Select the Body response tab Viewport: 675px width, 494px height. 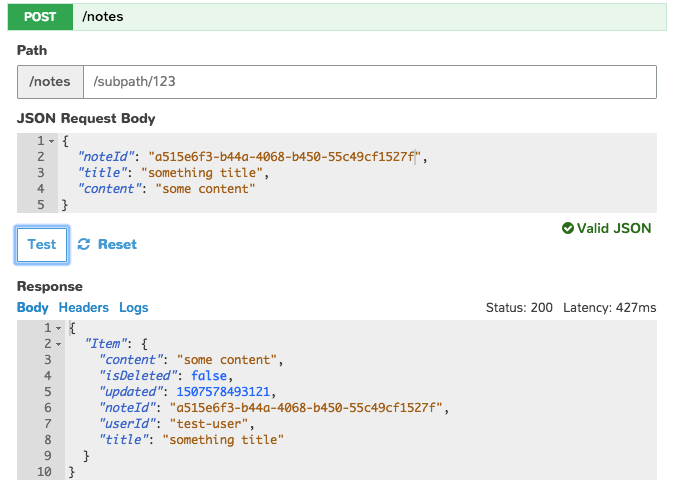click(x=32, y=307)
